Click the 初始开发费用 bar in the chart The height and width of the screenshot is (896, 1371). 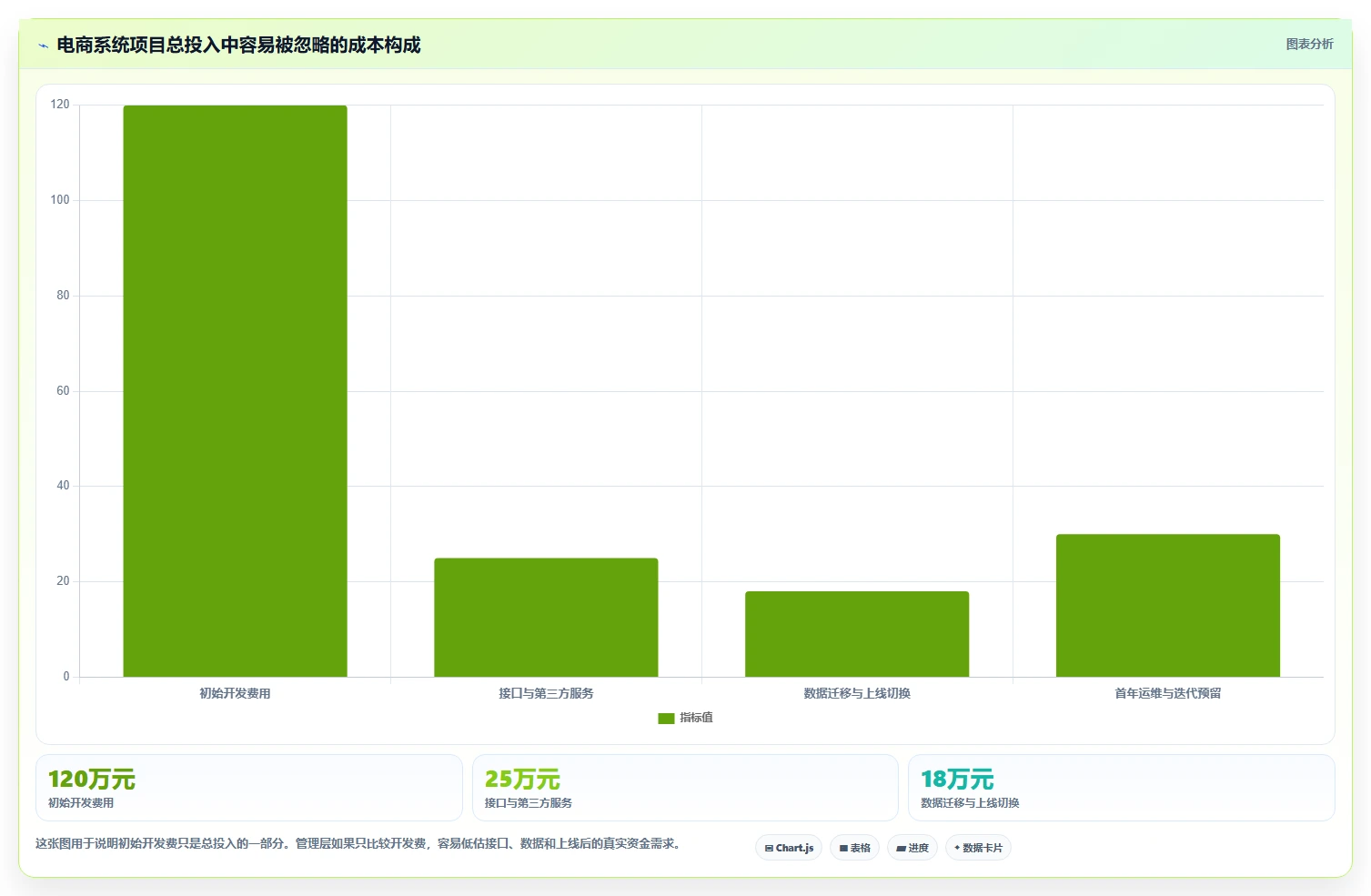tap(235, 391)
